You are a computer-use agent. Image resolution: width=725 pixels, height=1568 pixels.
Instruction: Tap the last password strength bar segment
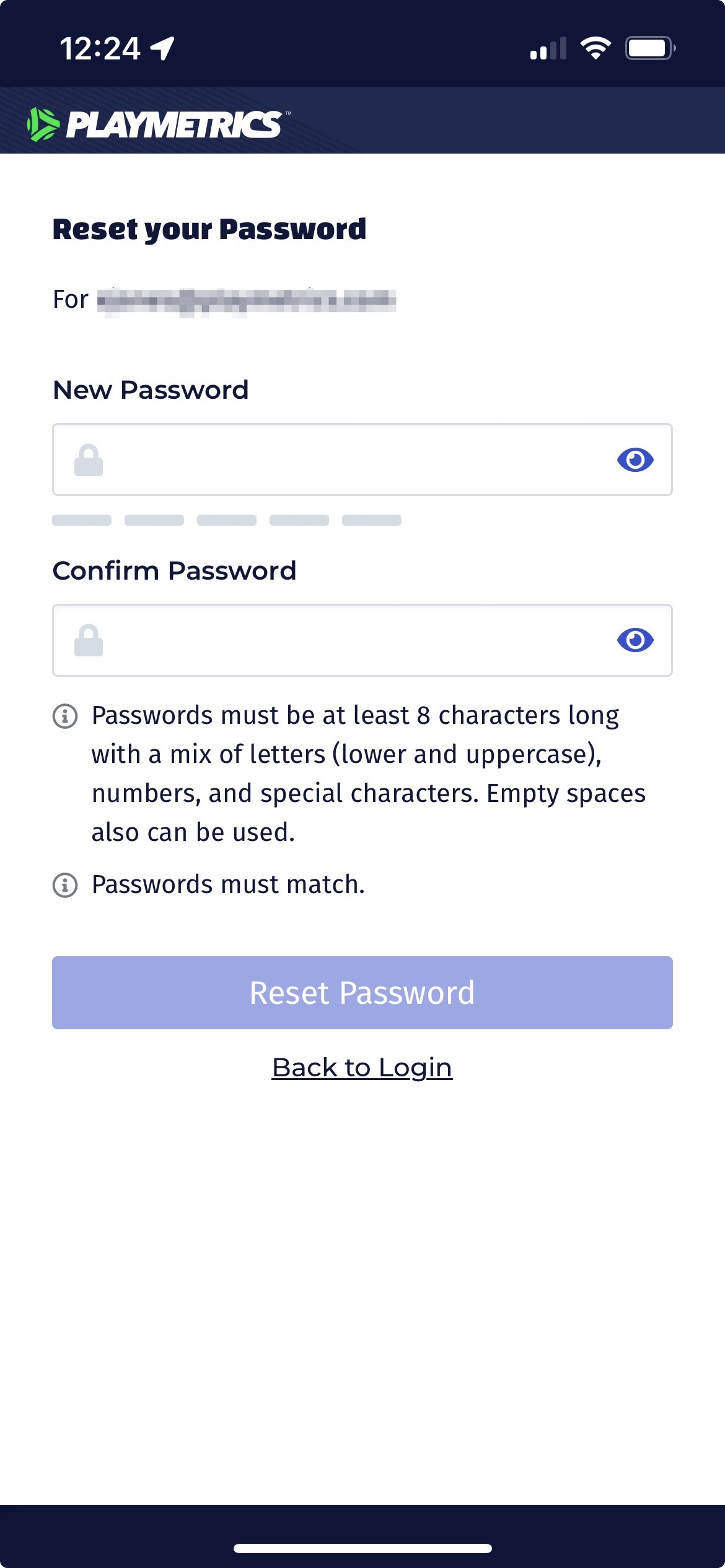(372, 520)
